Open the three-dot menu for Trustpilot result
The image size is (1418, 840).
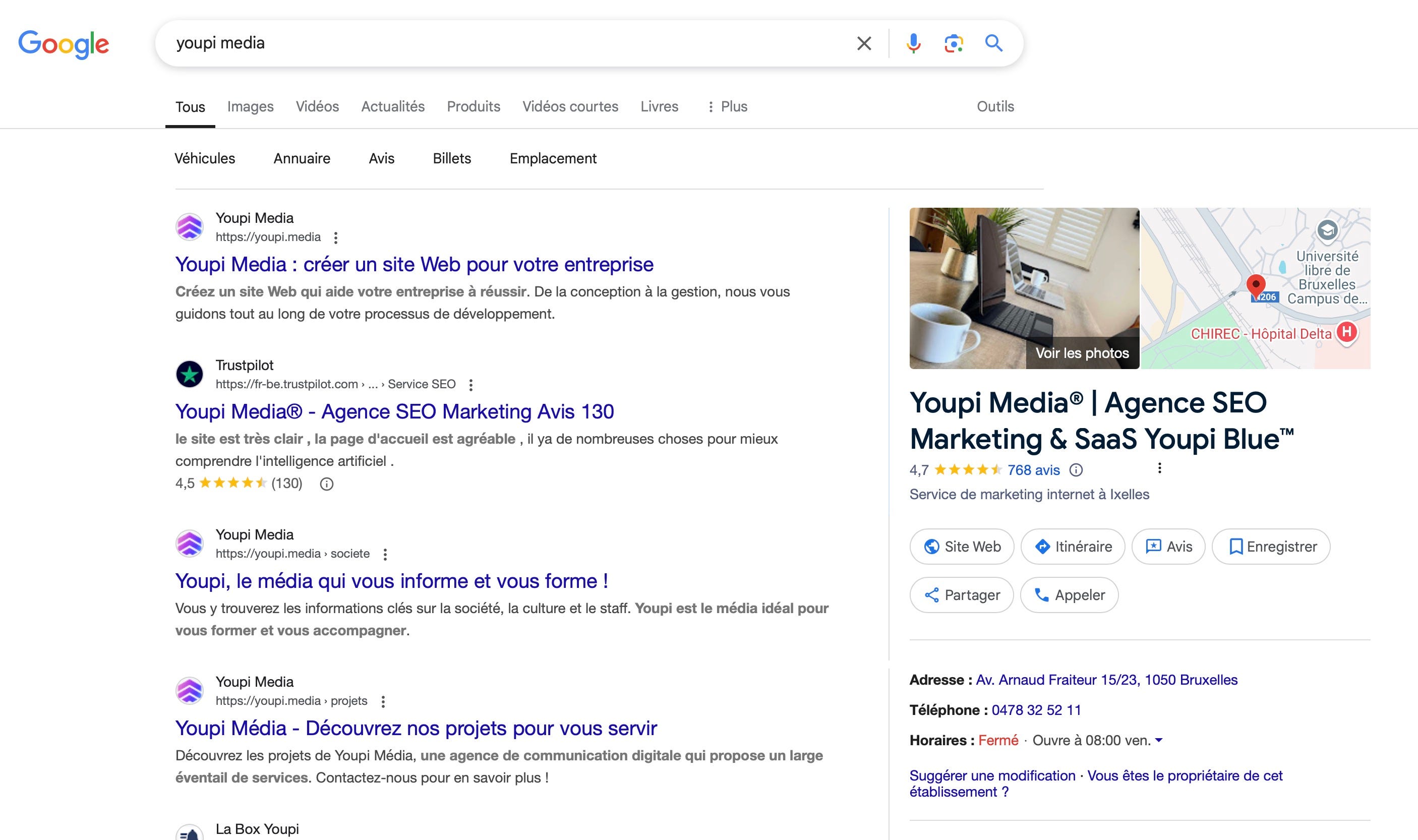point(470,385)
